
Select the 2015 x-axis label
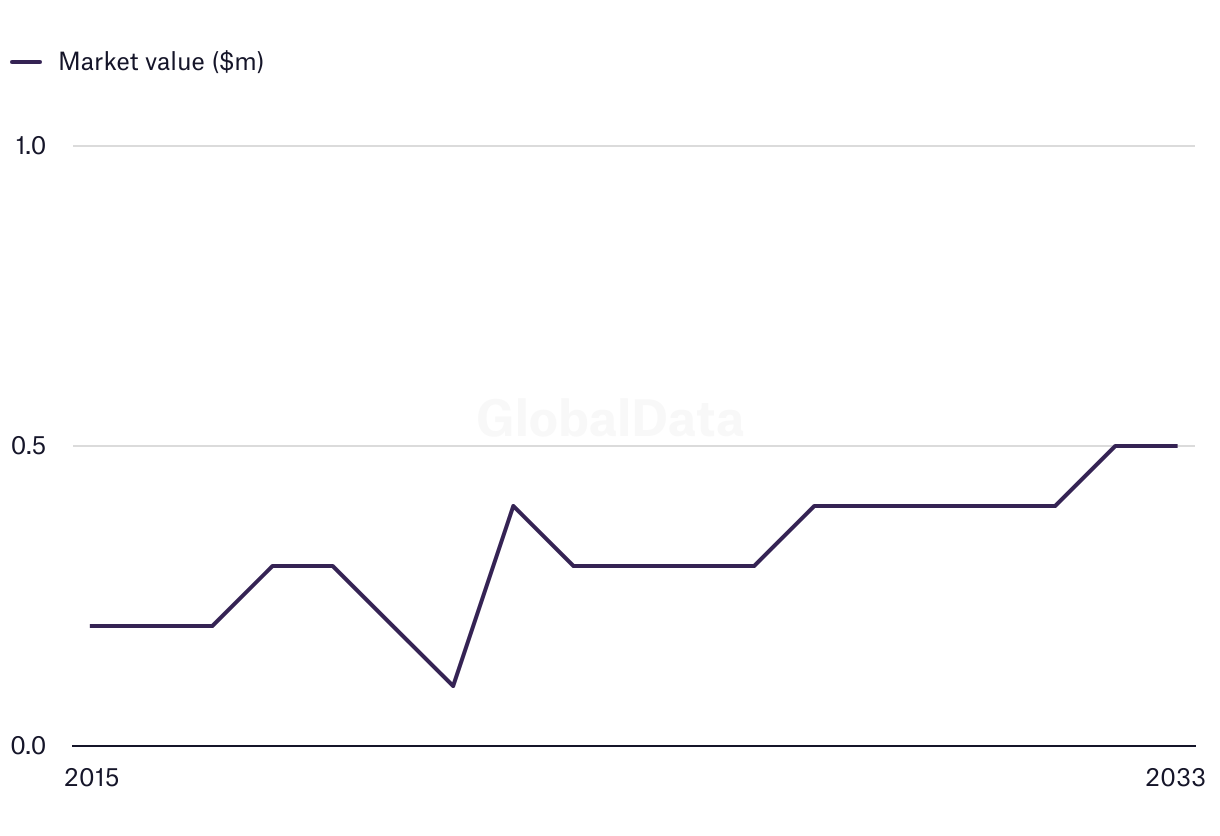[x=91, y=778]
